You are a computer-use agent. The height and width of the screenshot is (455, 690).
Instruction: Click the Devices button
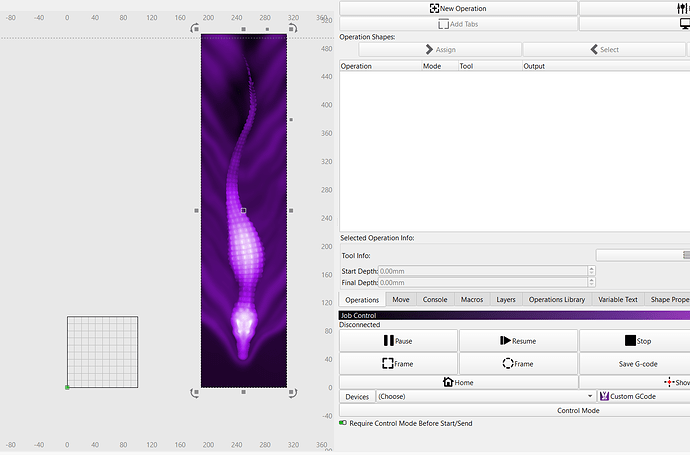coord(357,396)
